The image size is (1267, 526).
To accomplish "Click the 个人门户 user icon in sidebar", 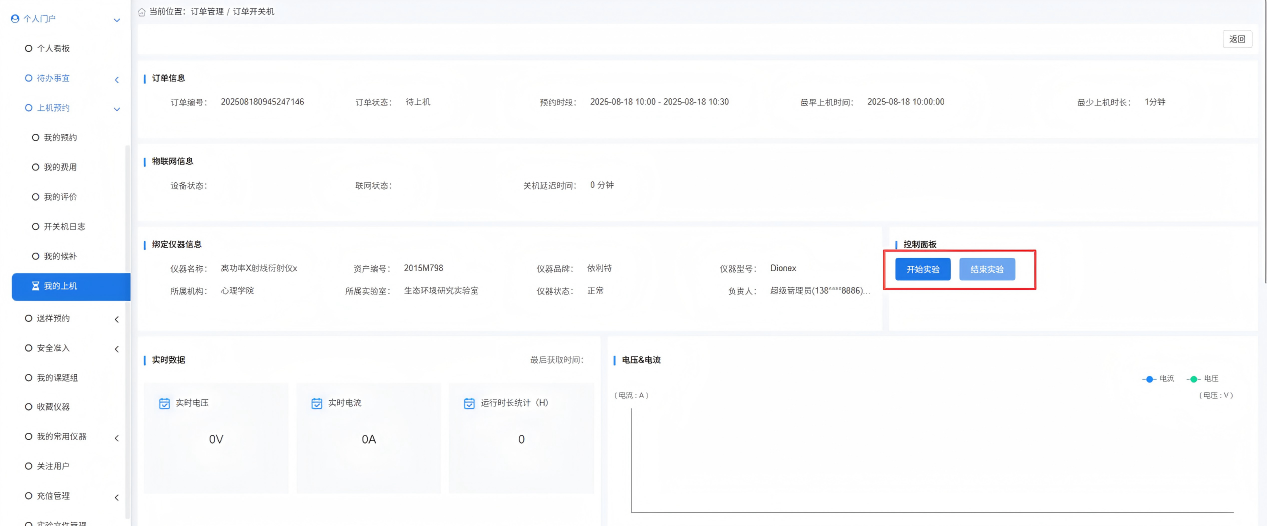I will (x=15, y=18).
